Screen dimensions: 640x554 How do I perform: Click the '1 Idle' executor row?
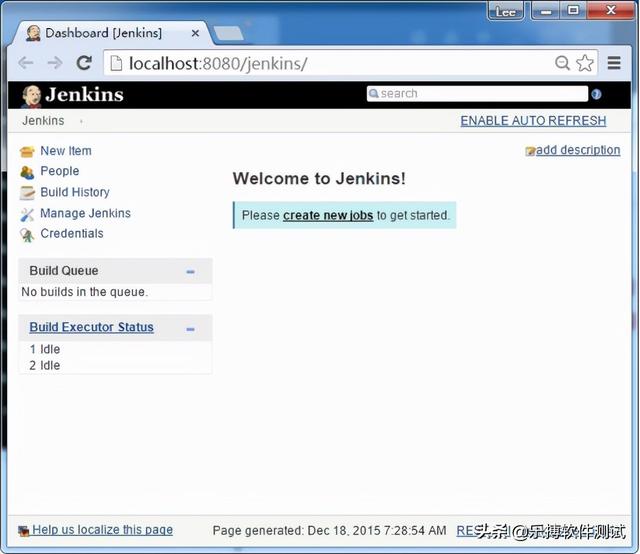[44, 349]
